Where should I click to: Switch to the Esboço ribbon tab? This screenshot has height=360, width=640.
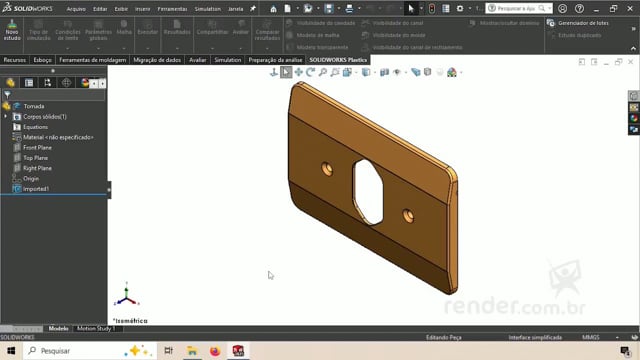click(42, 60)
